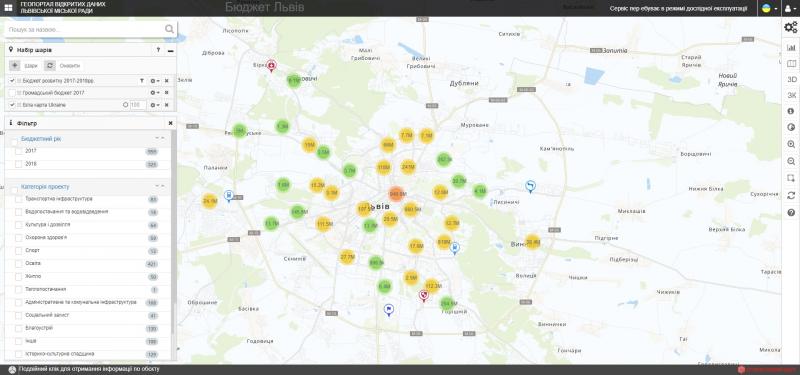Open the pie chart tool icon
This screenshot has width=800, height=375.
[x=791, y=127]
